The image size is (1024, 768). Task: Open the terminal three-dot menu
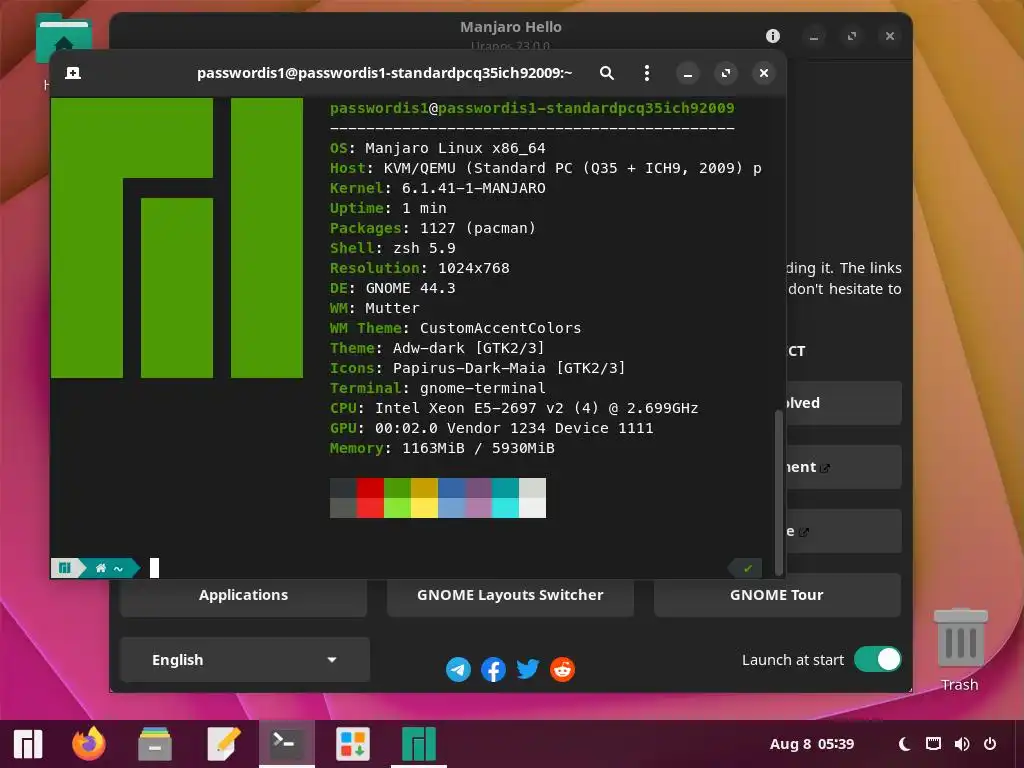tap(647, 73)
